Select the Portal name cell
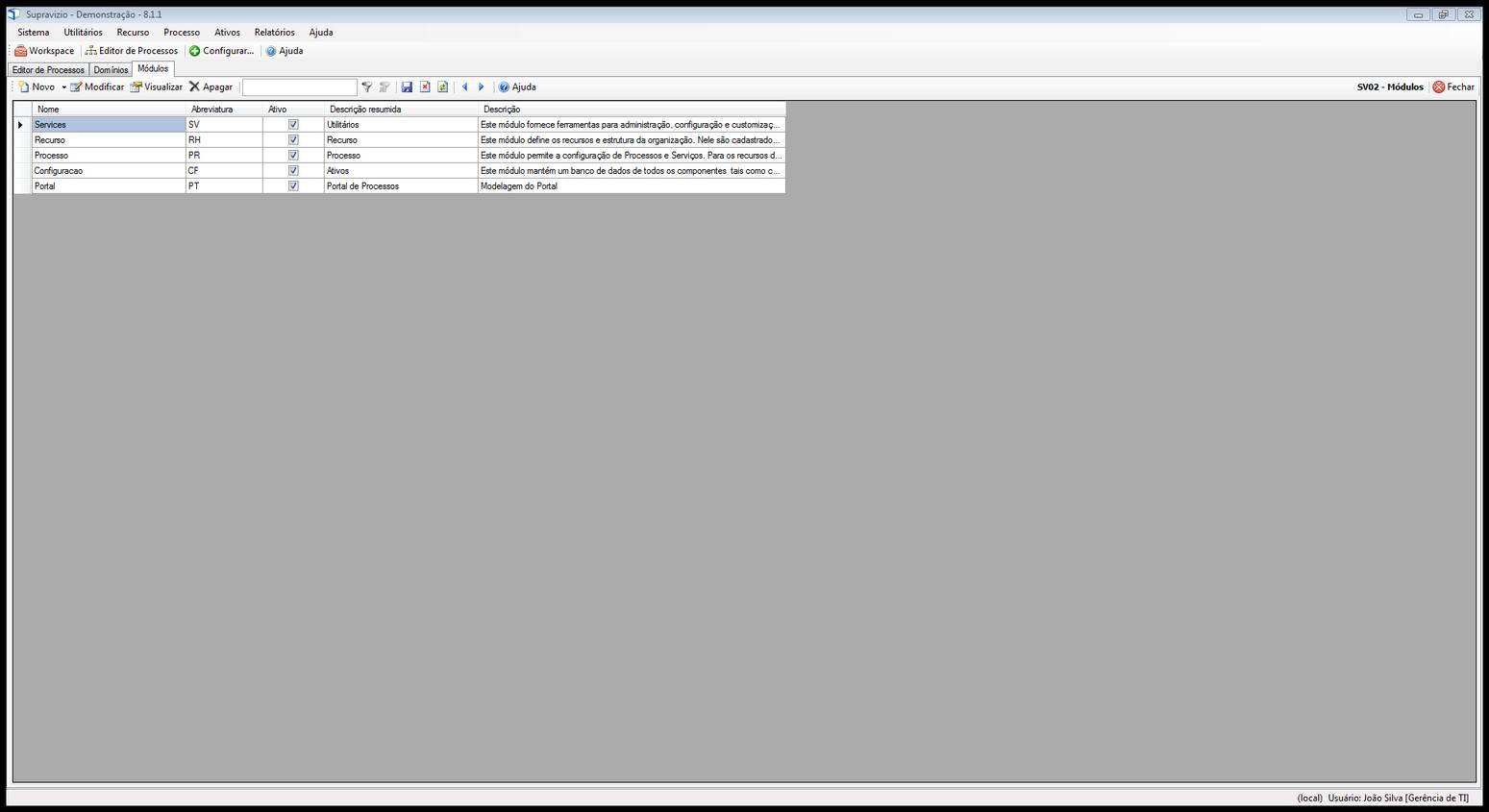The height and width of the screenshot is (812, 1489). click(109, 186)
